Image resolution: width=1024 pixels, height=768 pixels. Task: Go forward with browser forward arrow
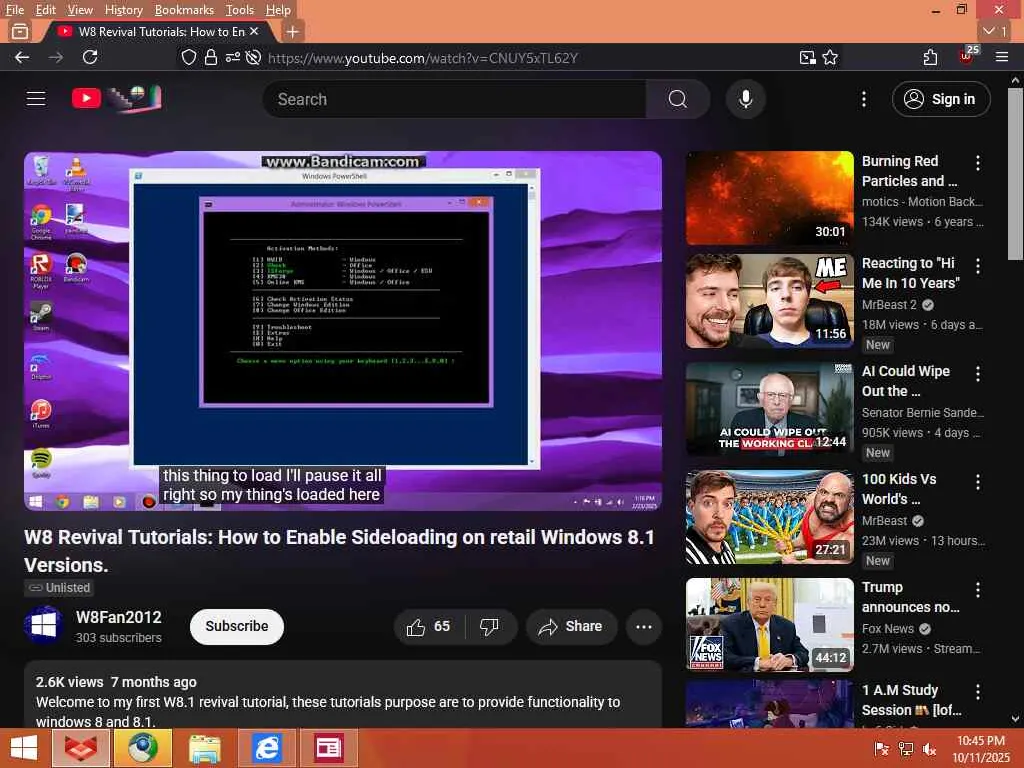click(56, 57)
